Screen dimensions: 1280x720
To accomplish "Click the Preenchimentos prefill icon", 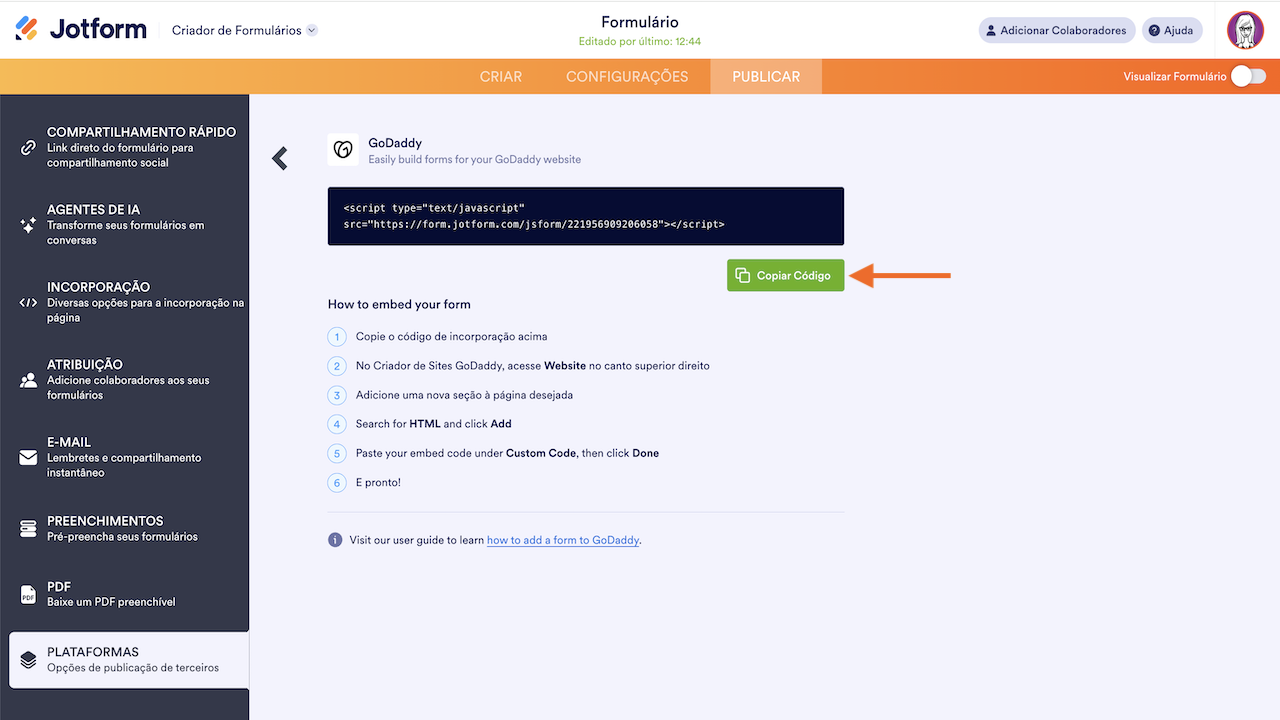I will click(x=28, y=528).
